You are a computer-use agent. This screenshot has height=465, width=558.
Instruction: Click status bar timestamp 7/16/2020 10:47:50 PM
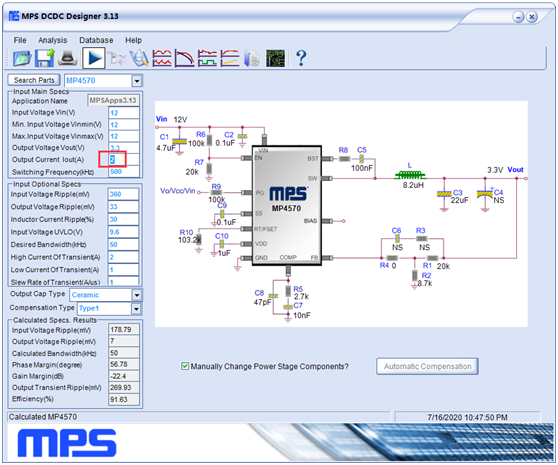[467, 417]
